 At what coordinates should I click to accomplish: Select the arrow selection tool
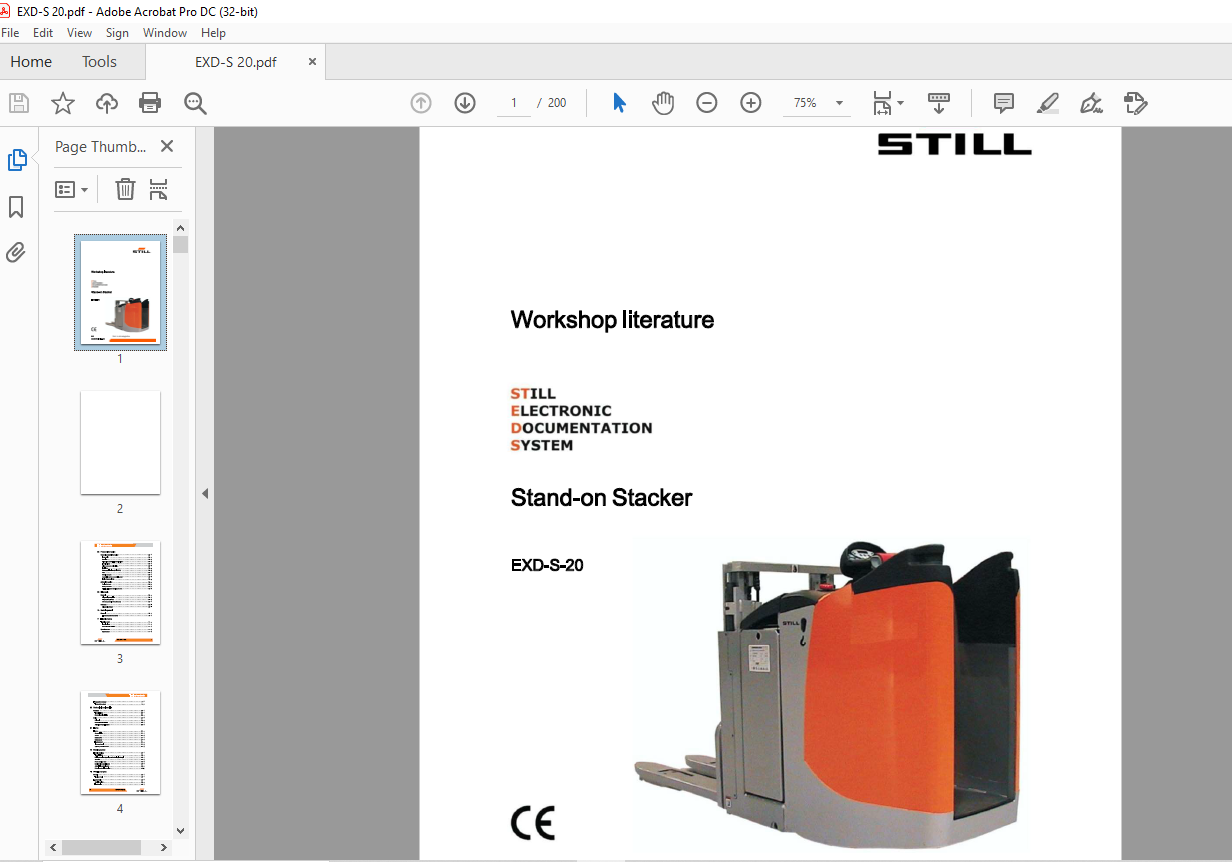tap(619, 103)
